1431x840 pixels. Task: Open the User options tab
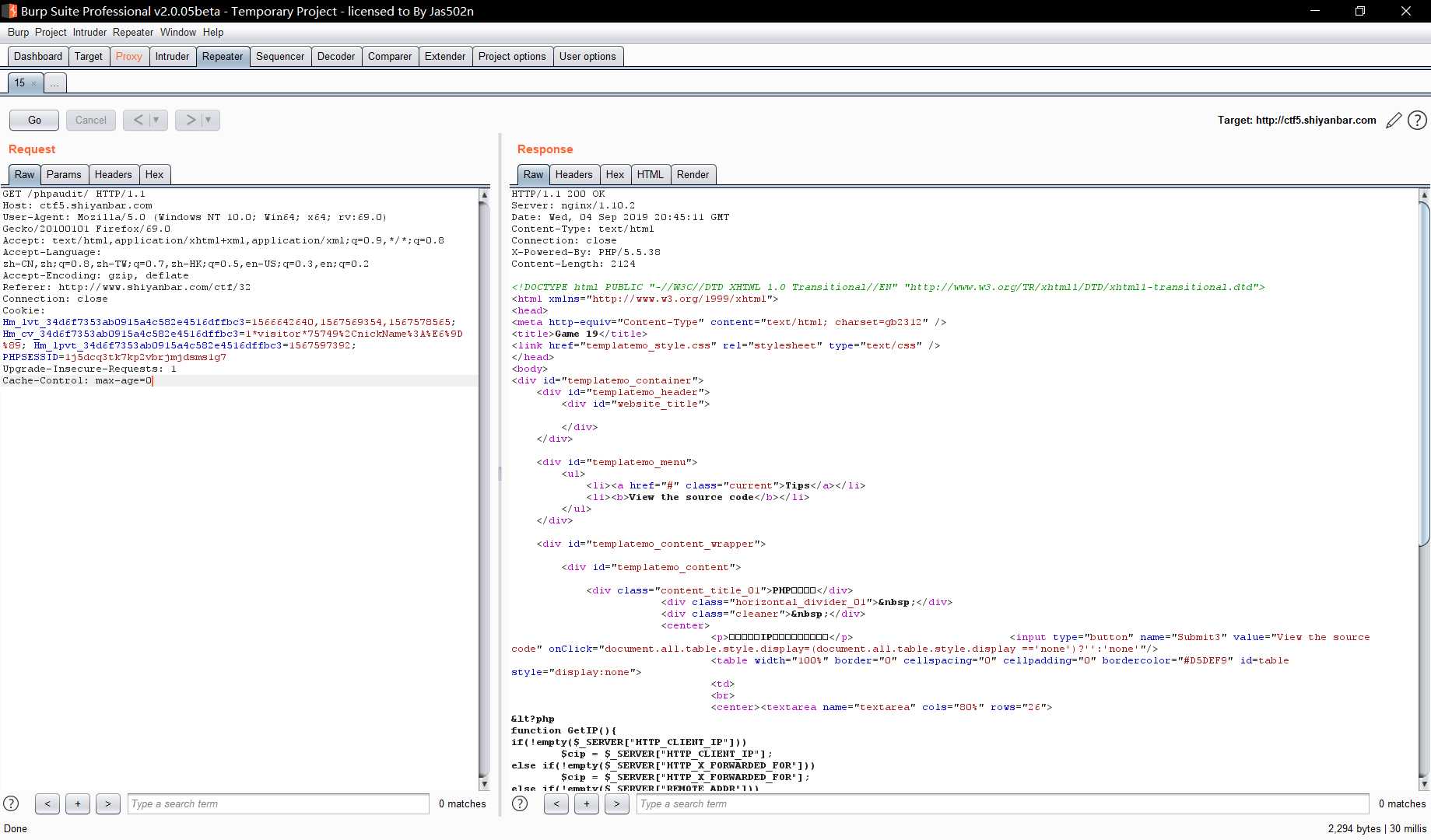point(587,56)
